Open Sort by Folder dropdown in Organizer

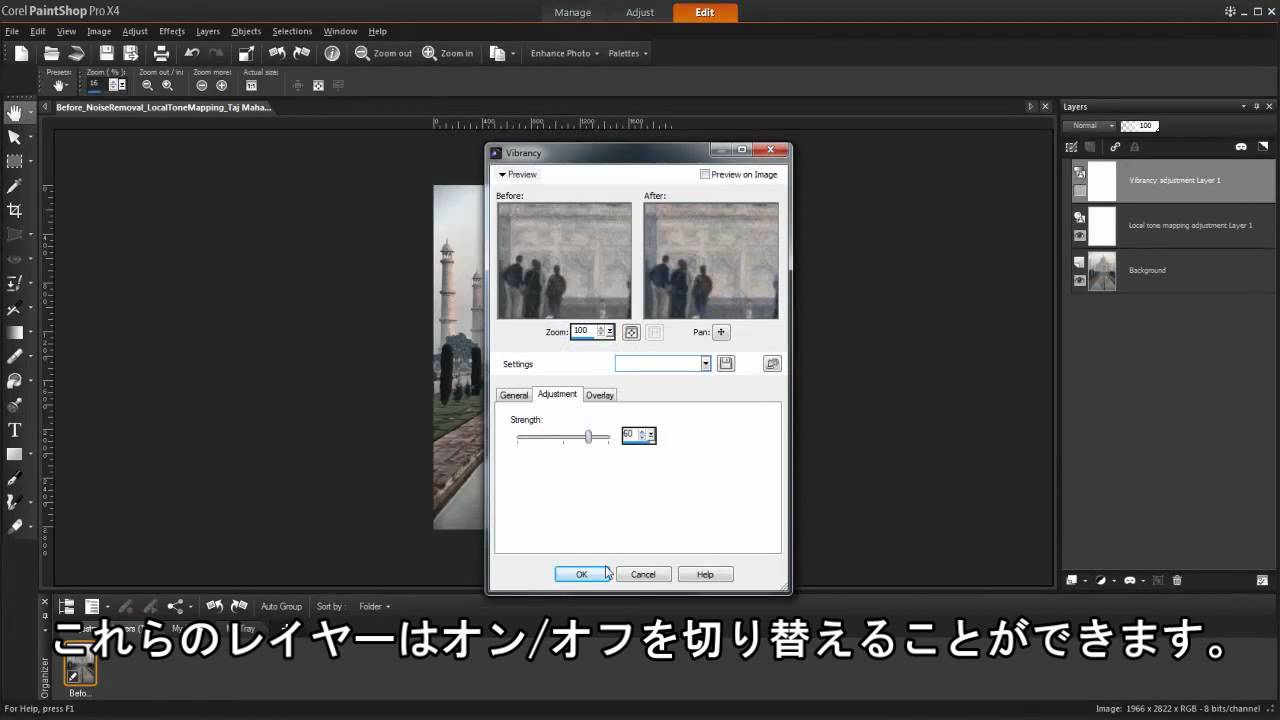pyautogui.click(x=375, y=606)
